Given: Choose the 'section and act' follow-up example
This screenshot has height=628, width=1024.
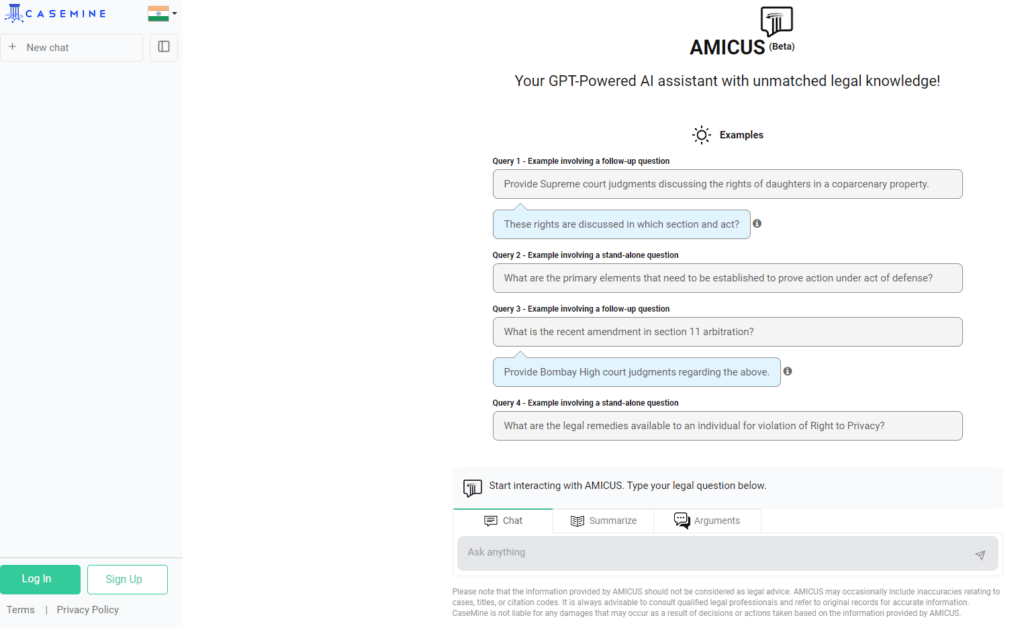Looking at the screenshot, I should coord(621,224).
